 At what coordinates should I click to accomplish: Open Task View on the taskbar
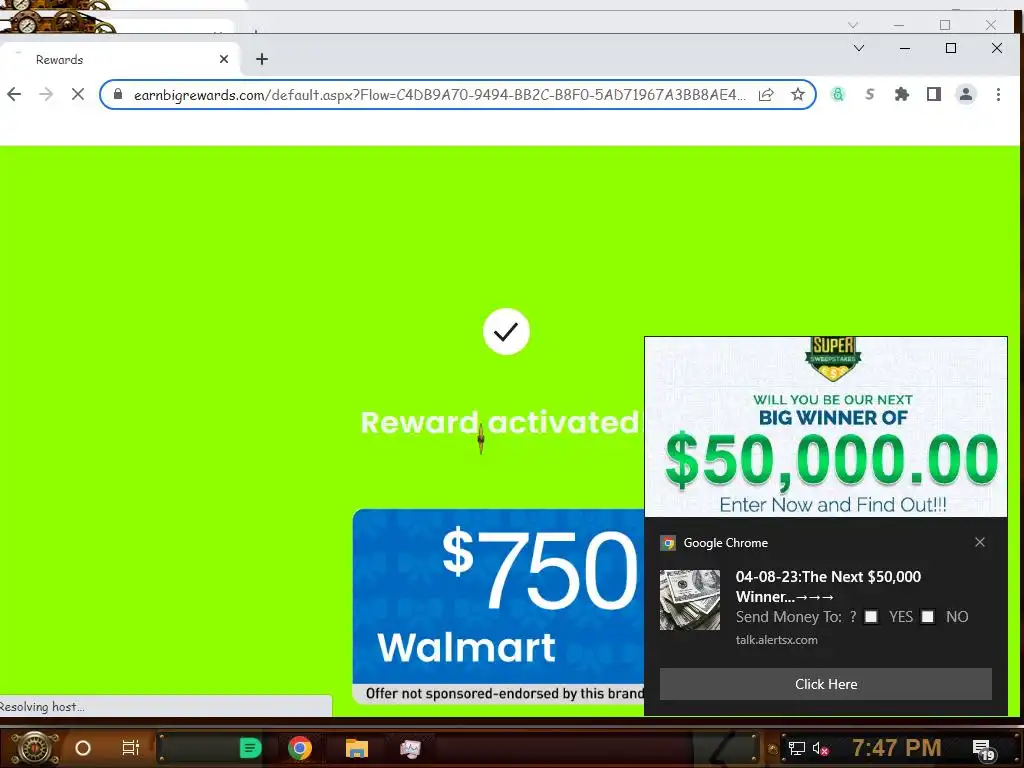click(x=131, y=748)
